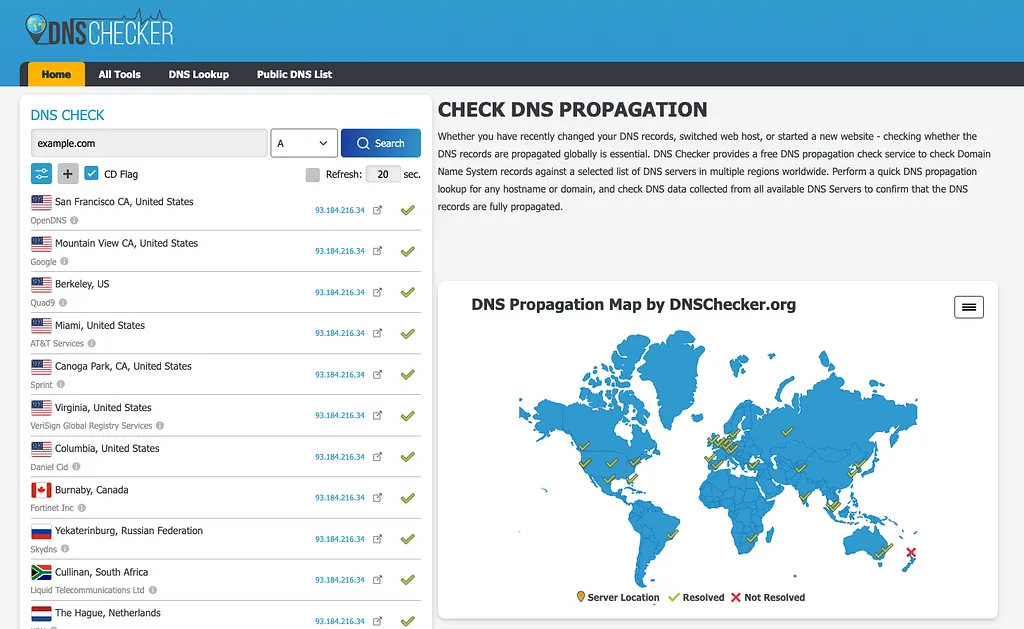Click the Resolved legend entry
This screenshot has width=1024, height=629.
696,597
